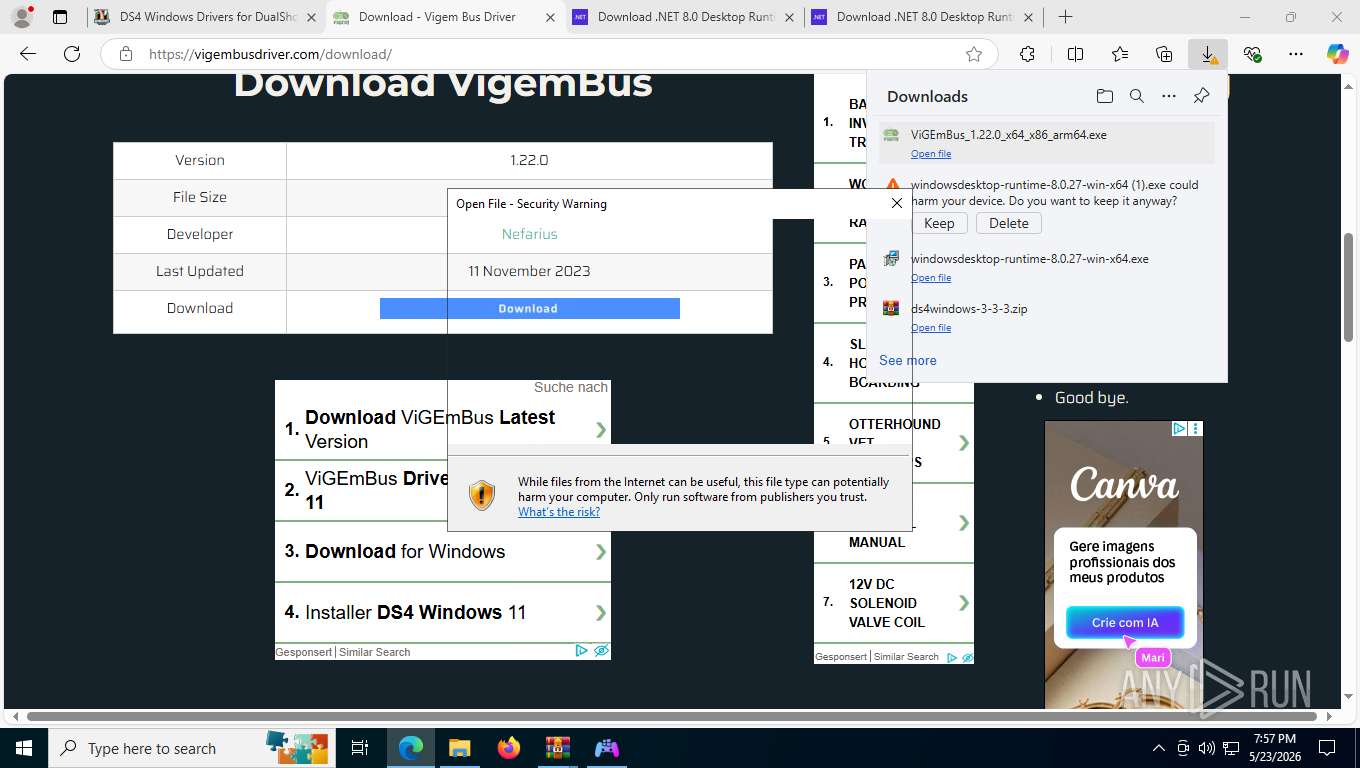This screenshot has width=1360, height=768.
Task: Switch to DS4 Windows Drivers tab
Action: pyautogui.click(x=204, y=17)
